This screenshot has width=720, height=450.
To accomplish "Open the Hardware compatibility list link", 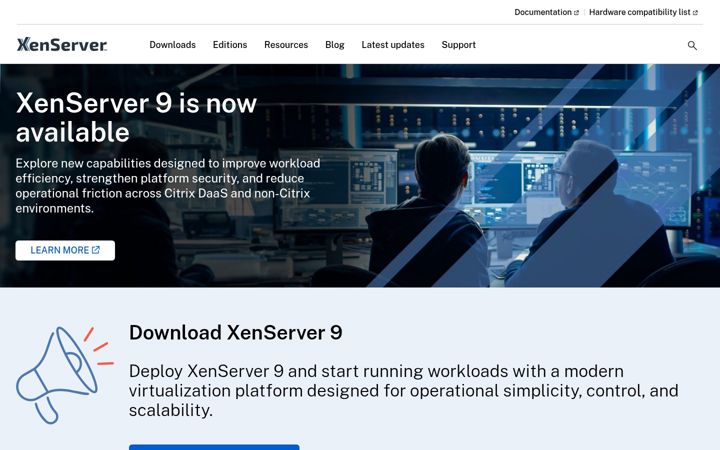I will pyautogui.click(x=643, y=12).
